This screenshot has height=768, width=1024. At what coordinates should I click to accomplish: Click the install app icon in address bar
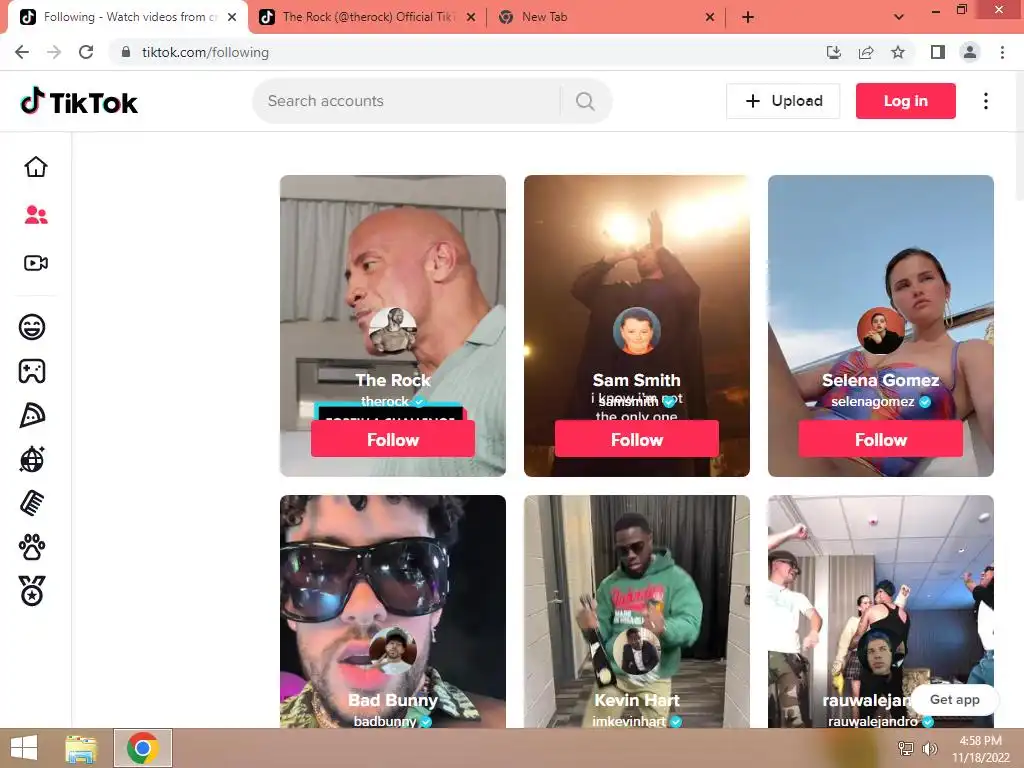(x=833, y=52)
